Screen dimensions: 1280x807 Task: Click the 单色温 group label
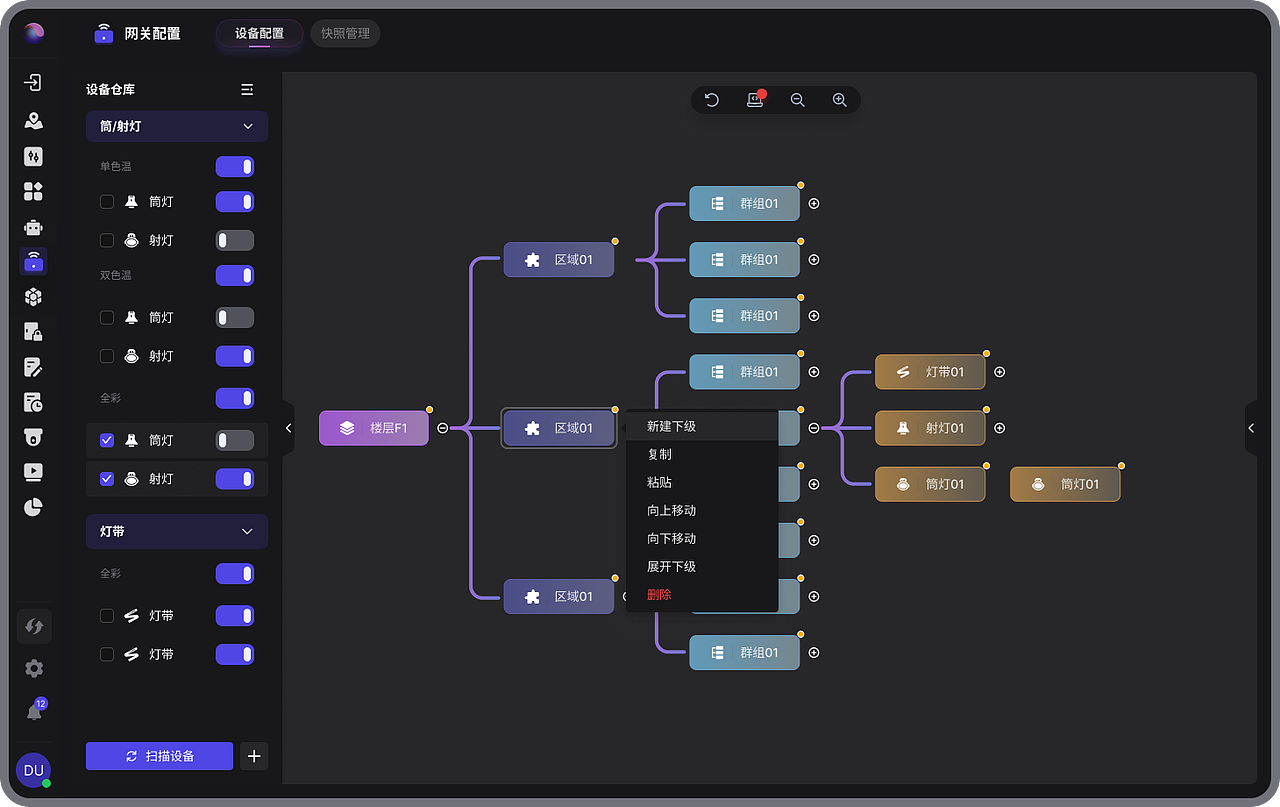tap(116, 167)
